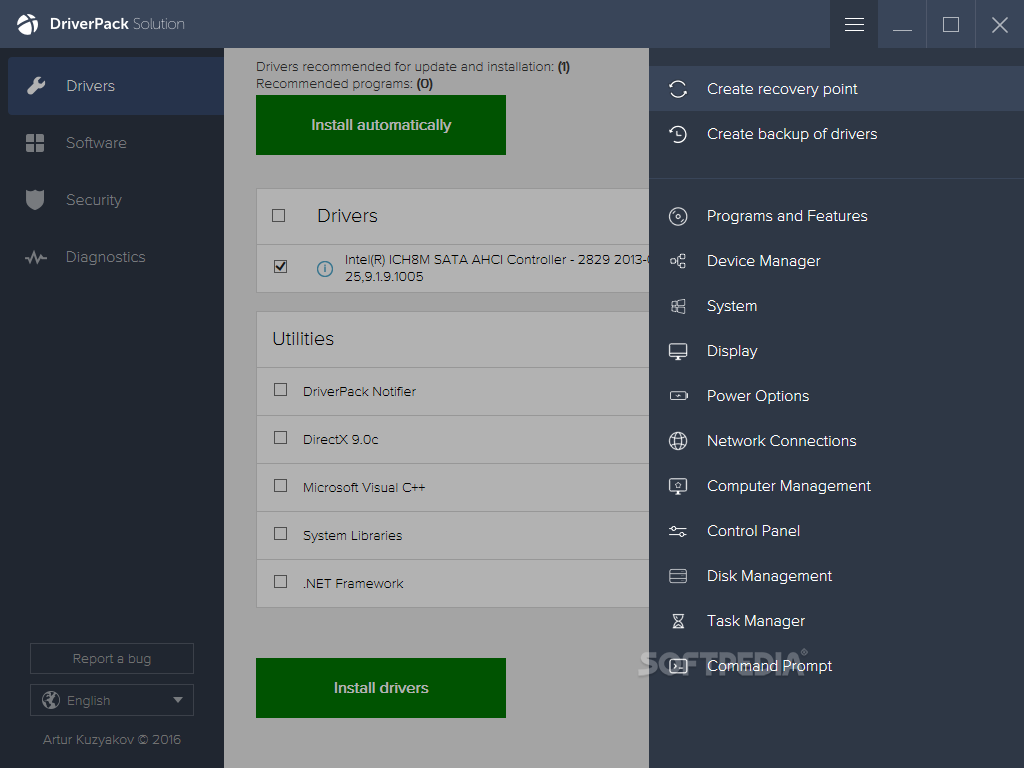Click the Programs and Features disc icon
1024x768 pixels.
point(678,216)
